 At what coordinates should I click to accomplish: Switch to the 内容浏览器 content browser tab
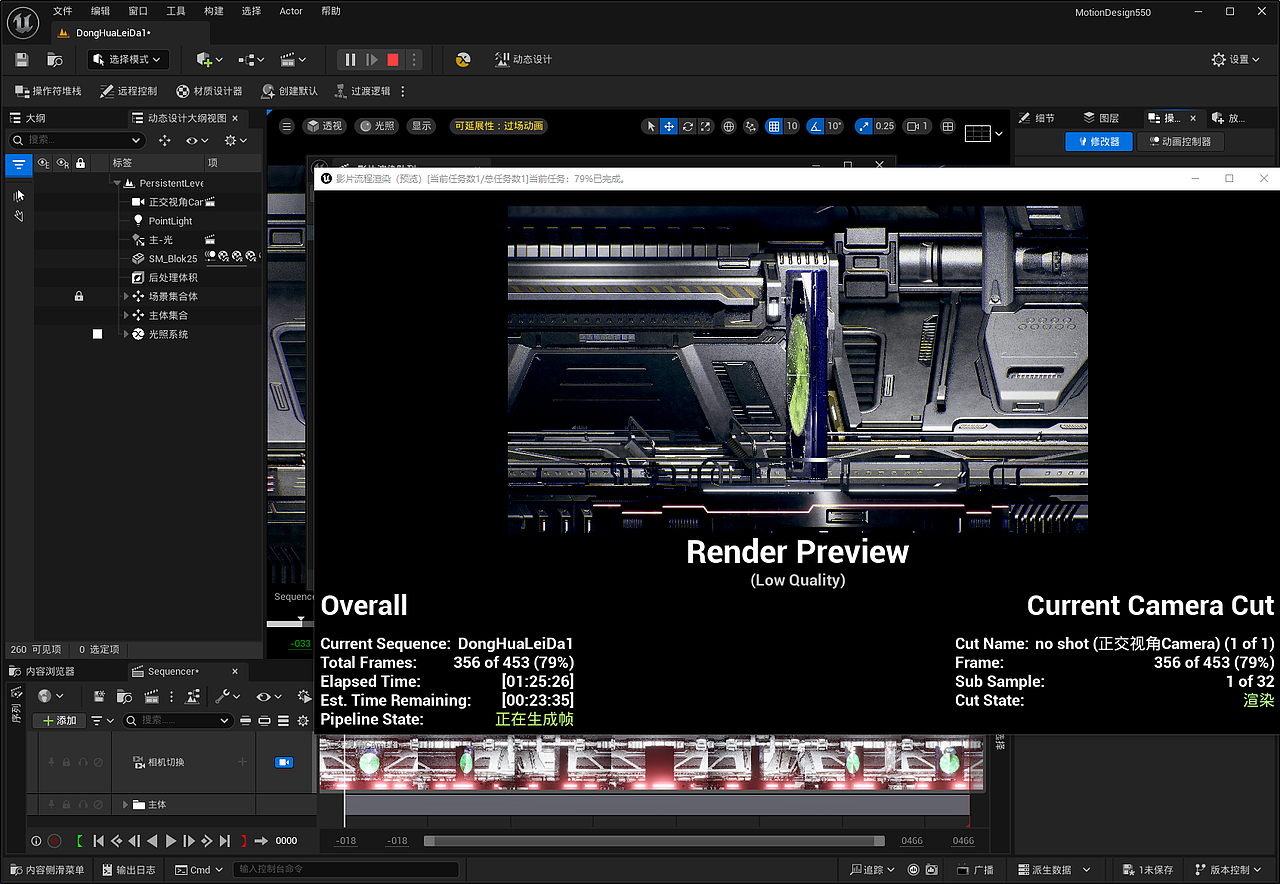click(x=42, y=671)
